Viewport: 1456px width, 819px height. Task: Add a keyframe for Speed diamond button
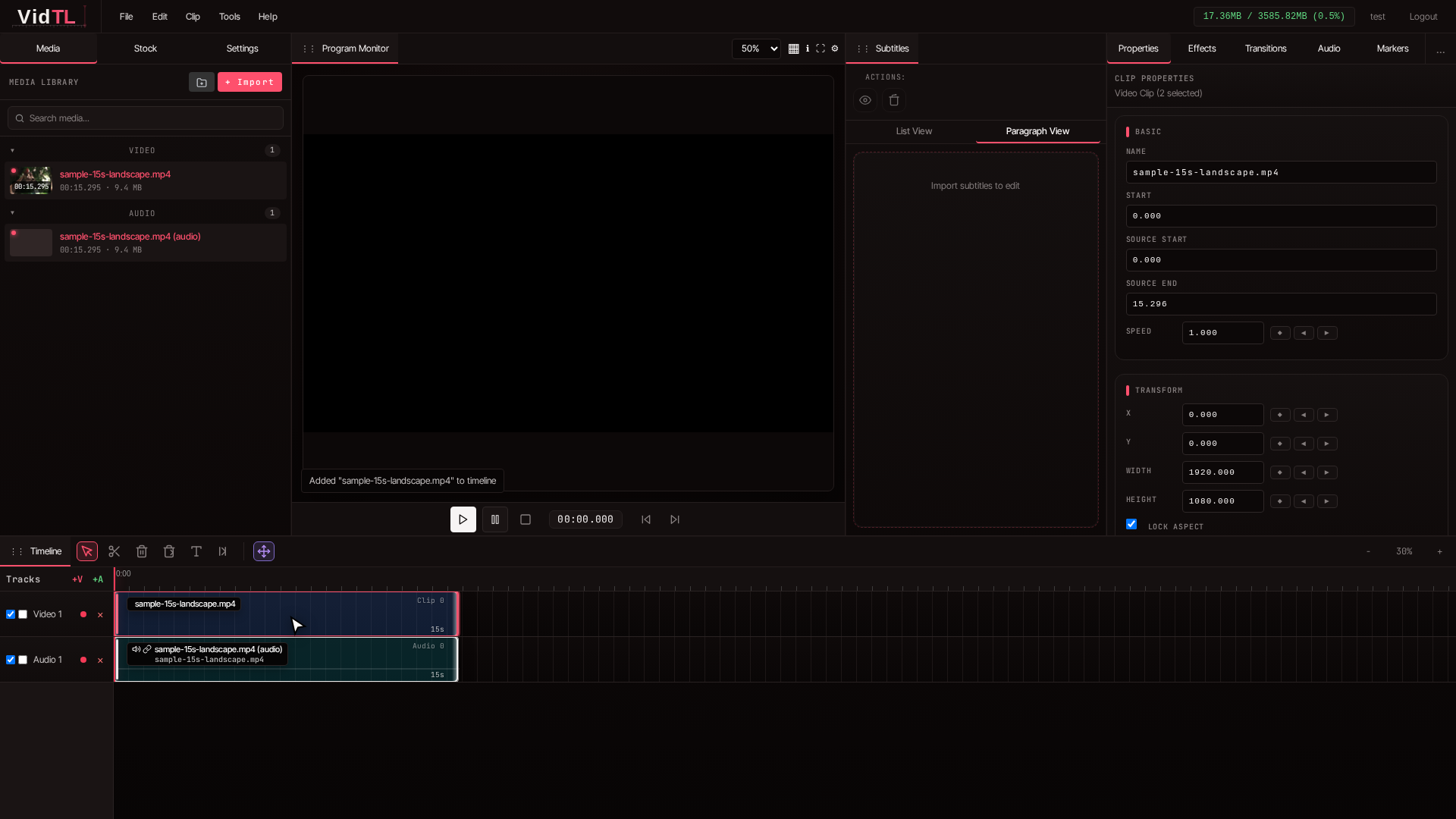(1280, 333)
